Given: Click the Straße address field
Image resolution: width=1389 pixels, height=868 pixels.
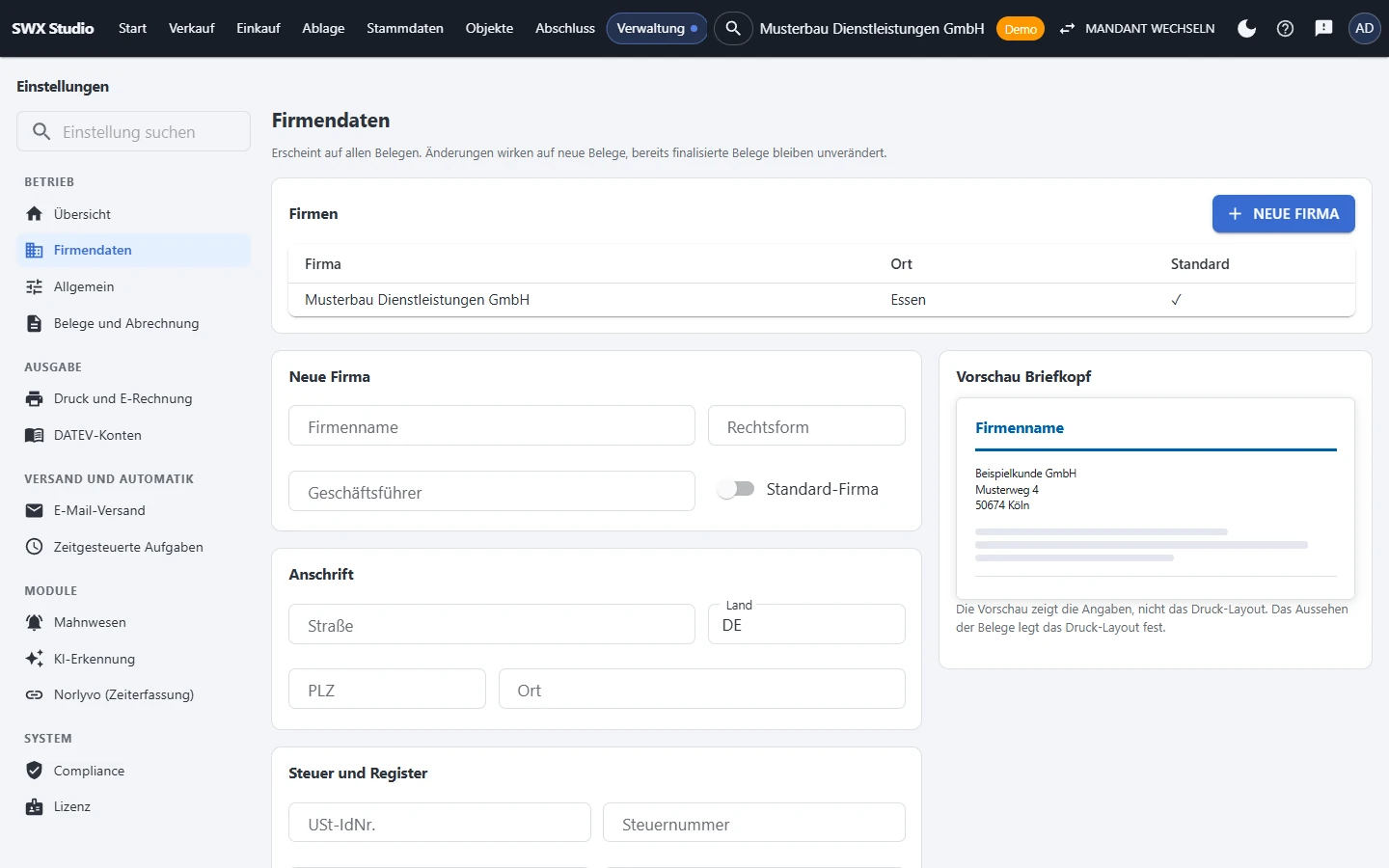Looking at the screenshot, I should [x=492, y=624].
